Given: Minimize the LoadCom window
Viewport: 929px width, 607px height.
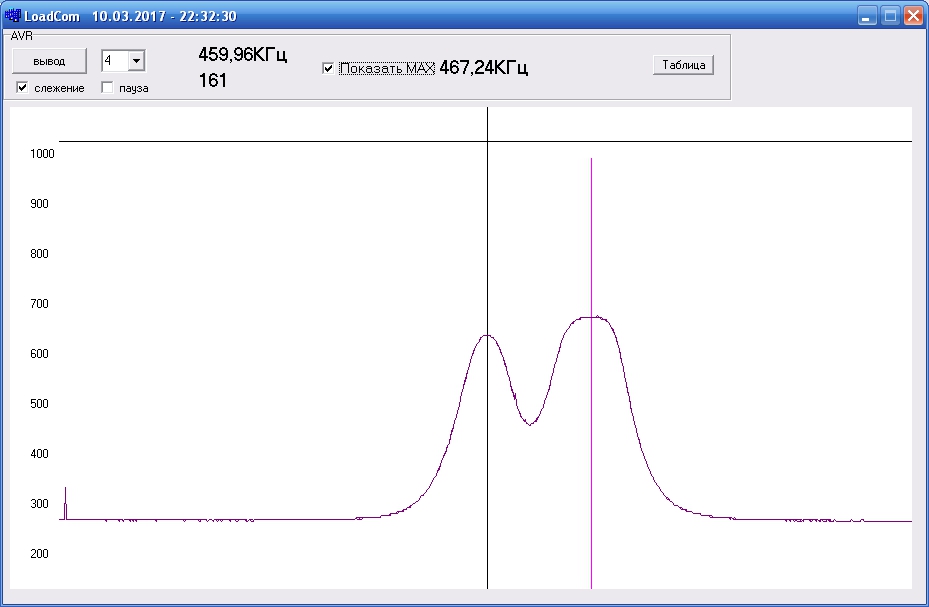Looking at the screenshot, I should click(866, 16).
